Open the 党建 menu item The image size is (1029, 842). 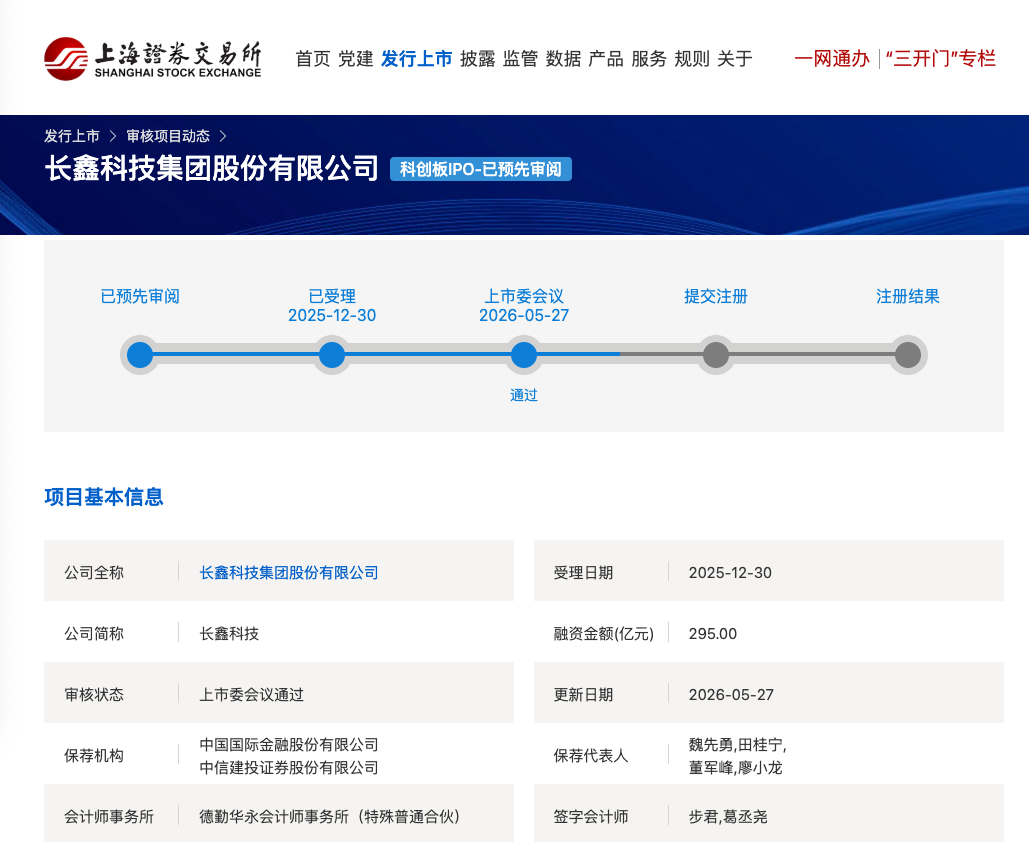pyautogui.click(x=356, y=59)
